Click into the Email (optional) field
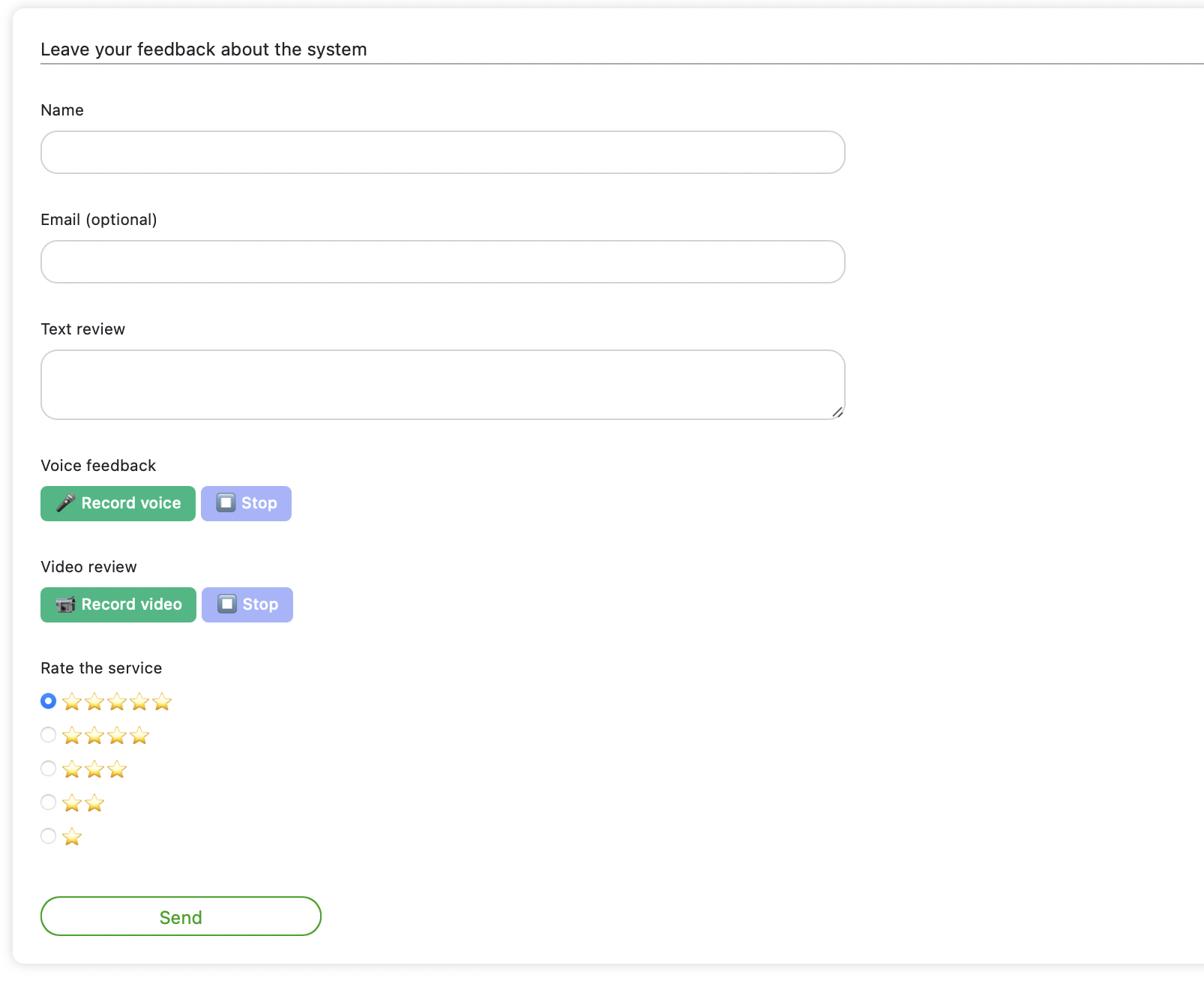The width and height of the screenshot is (1204, 984). pos(442,262)
